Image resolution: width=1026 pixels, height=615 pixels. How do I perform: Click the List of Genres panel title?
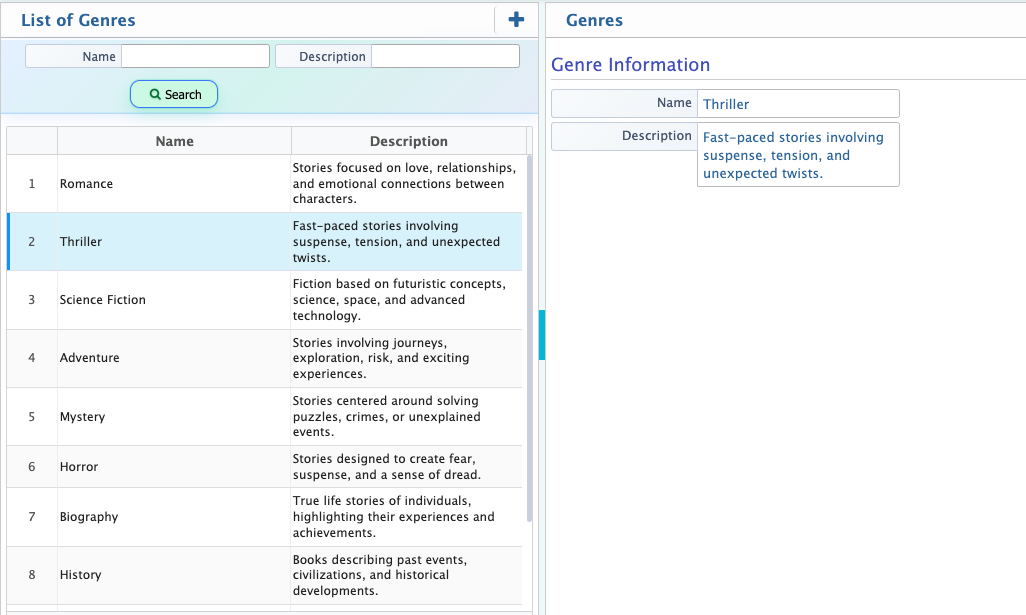pos(78,20)
